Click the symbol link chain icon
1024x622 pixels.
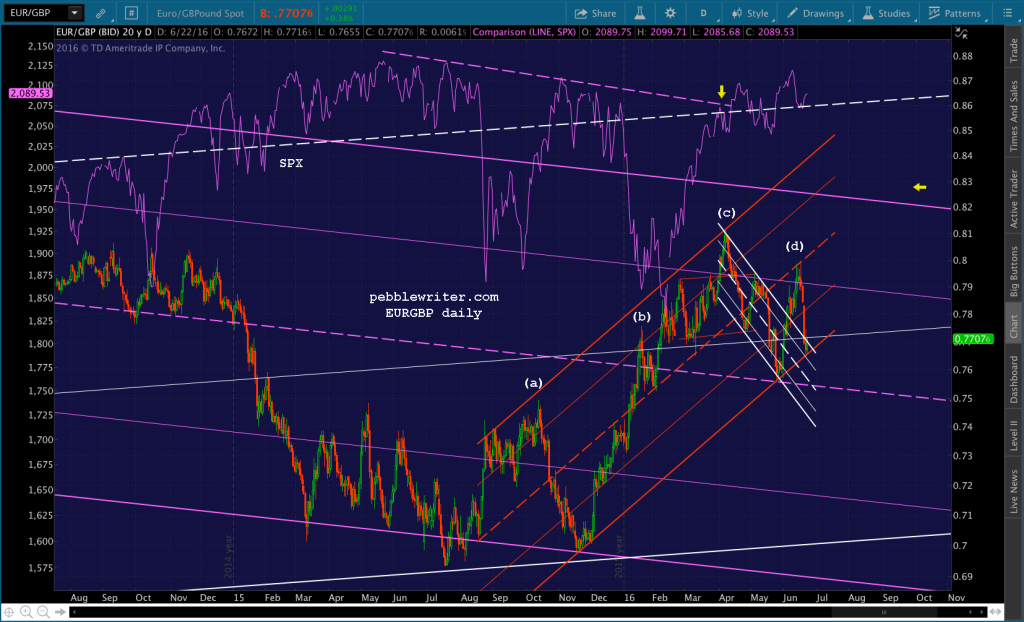point(101,13)
